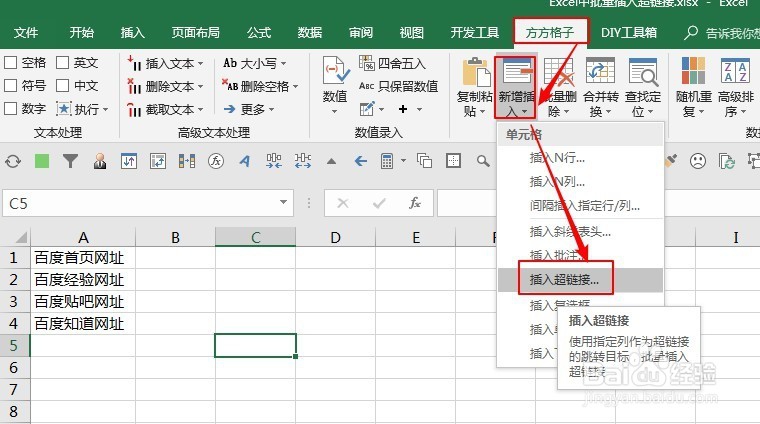Open the 公式 ribbon tab
Viewport: 760px width, 424px height.
(259, 32)
